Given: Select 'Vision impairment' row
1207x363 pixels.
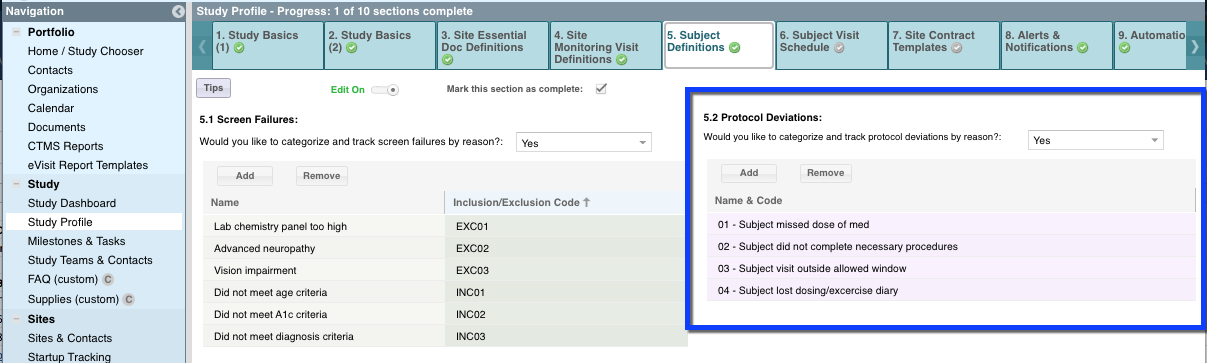Looking at the screenshot, I should click(x=445, y=270).
